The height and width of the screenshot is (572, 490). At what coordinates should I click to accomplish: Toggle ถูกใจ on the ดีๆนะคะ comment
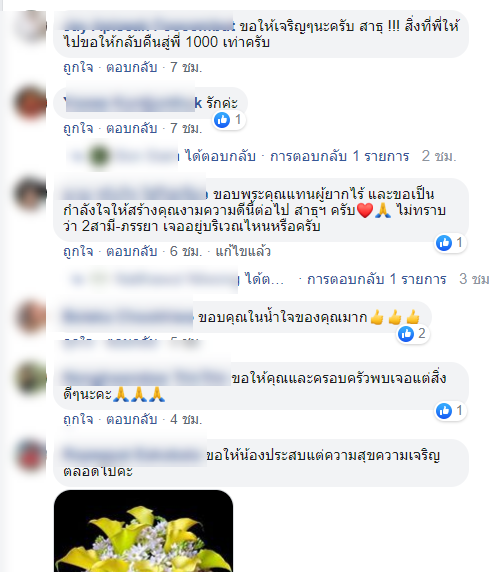[x=78, y=419]
